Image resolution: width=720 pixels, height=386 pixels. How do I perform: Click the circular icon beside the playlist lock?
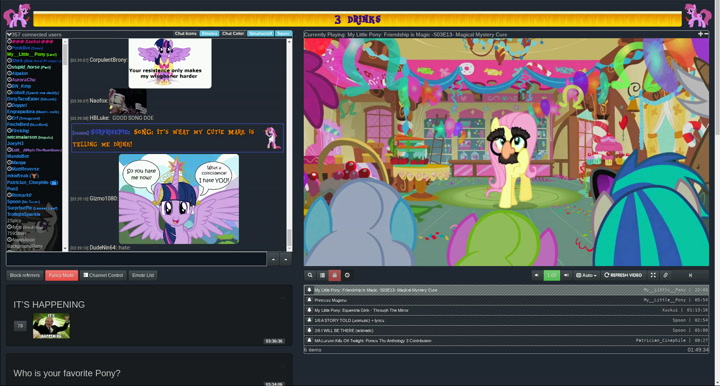click(347, 275)
